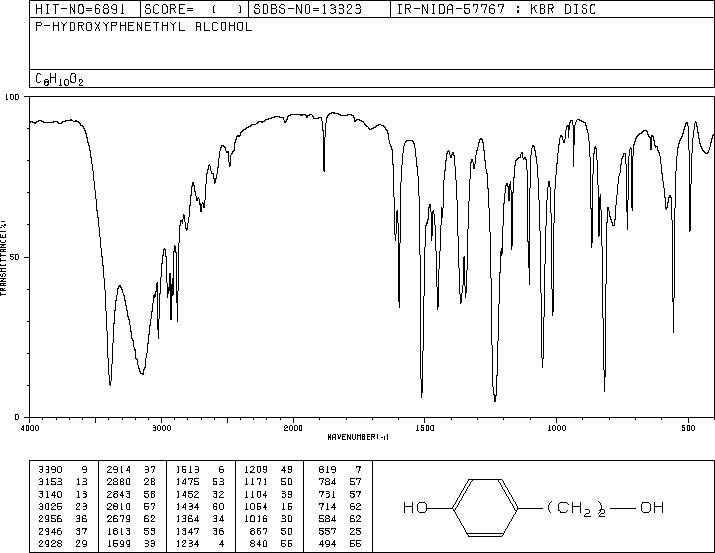
Task: Click the 4000 tick label on the wavenumber axis
Action: tap(30, 428)
